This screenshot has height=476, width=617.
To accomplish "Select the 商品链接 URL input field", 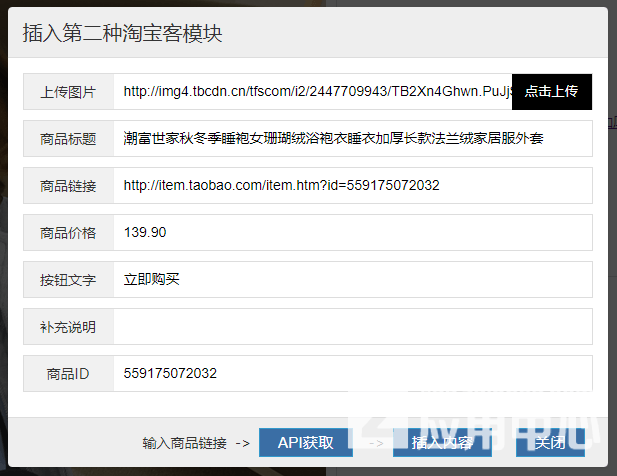I will click(x=352, y=186).
